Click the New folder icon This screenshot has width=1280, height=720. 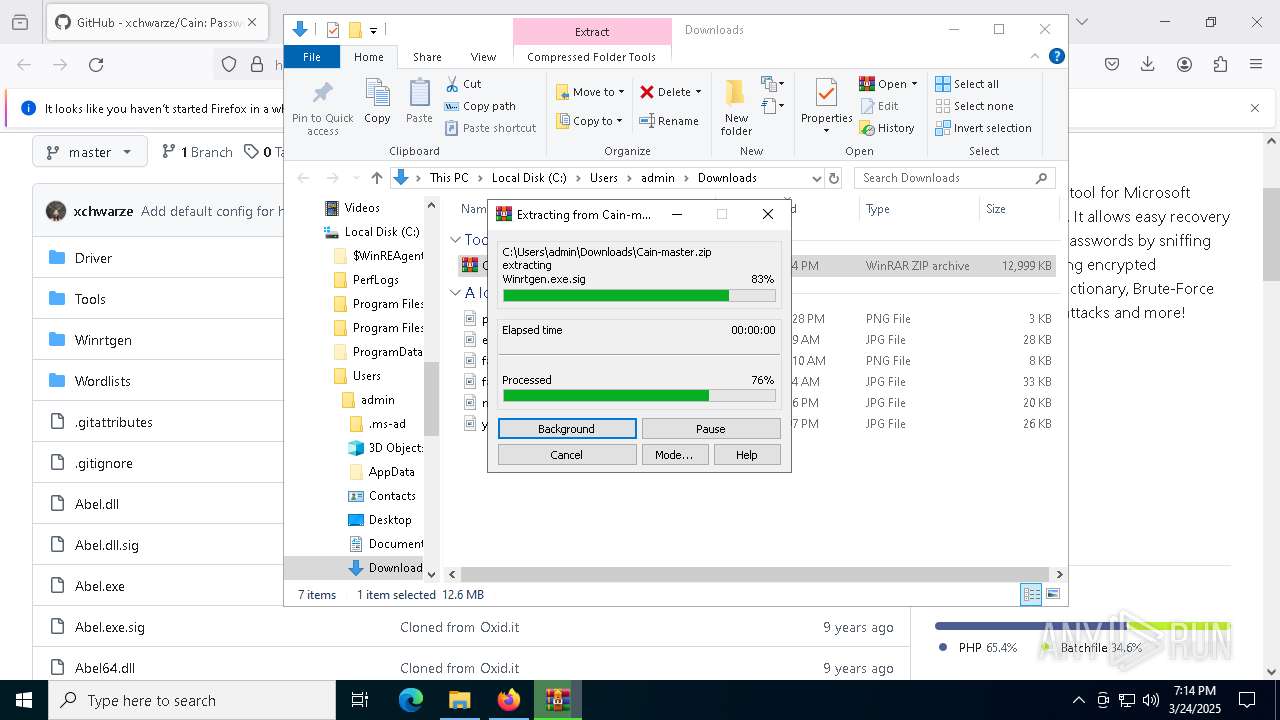(x=736, y=94)
